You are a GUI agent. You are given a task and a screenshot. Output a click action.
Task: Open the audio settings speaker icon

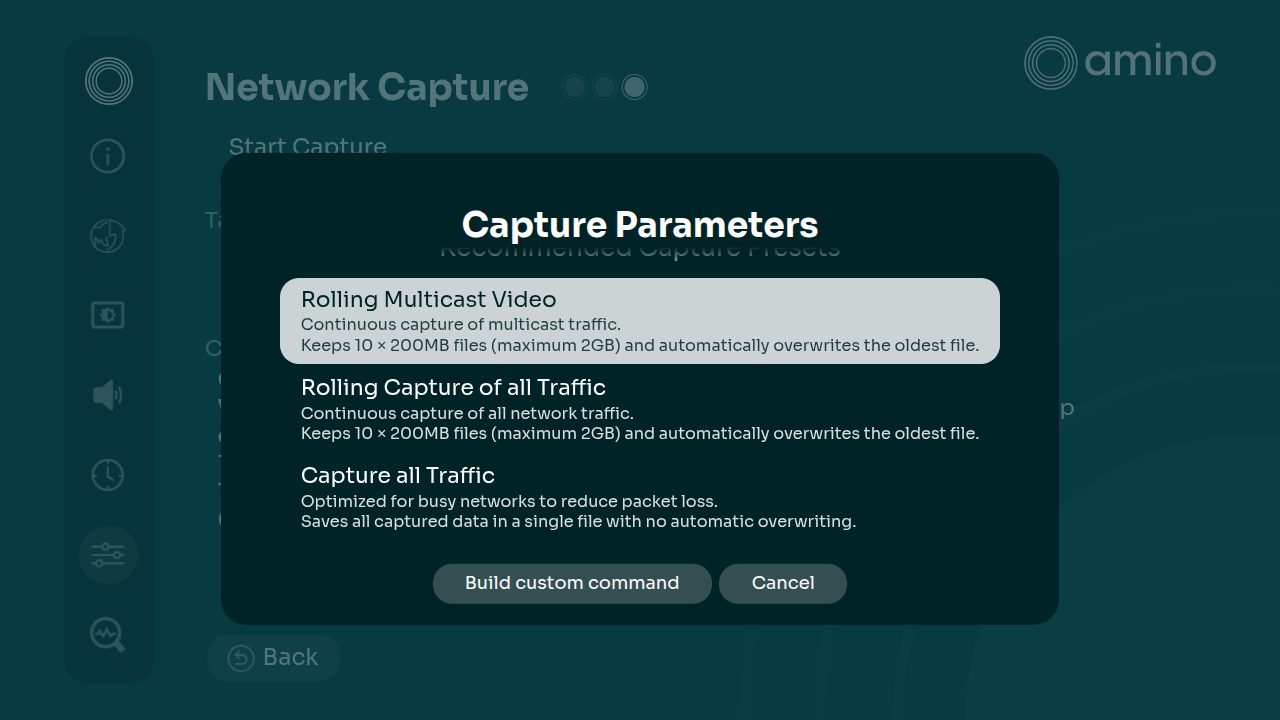click(x=107, y=394)
